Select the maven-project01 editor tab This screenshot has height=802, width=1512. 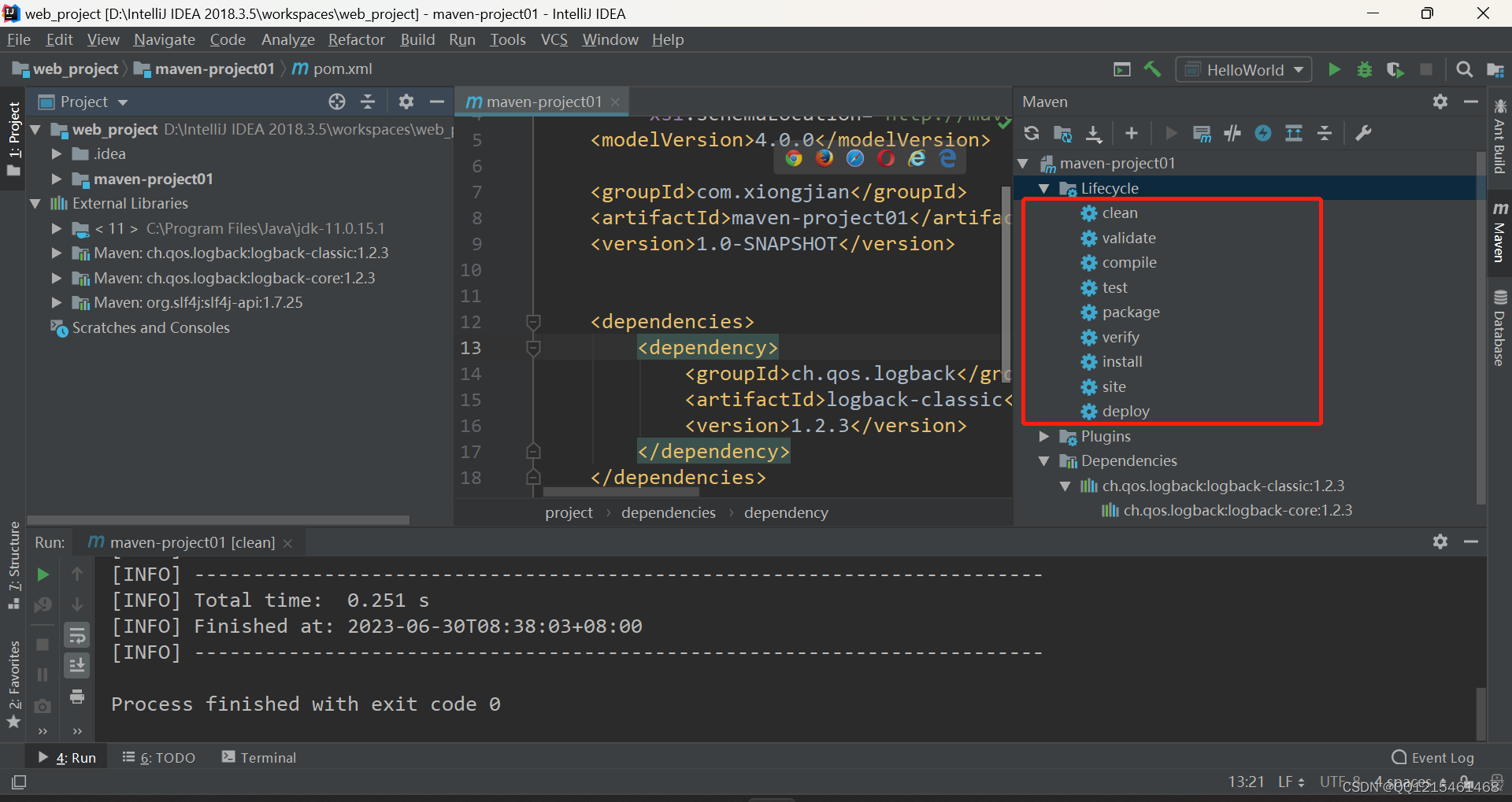pos(543,102)
